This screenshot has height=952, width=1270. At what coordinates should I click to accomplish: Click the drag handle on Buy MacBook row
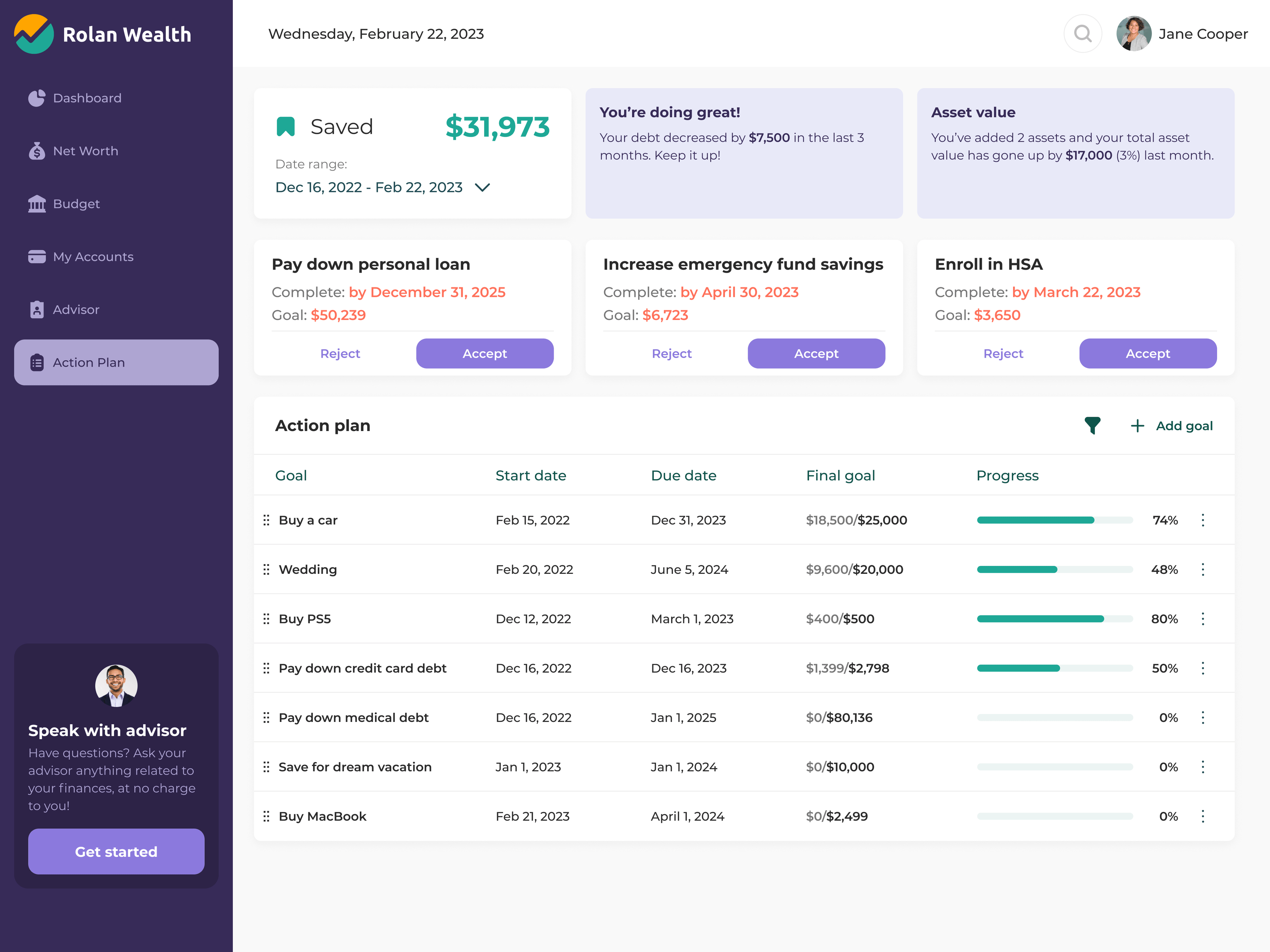coord(266,816)
